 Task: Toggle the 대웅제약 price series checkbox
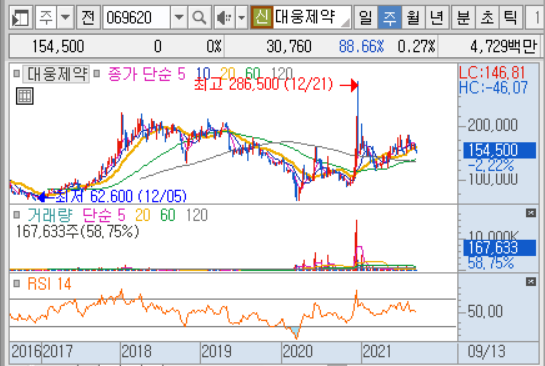coord(16,74)
